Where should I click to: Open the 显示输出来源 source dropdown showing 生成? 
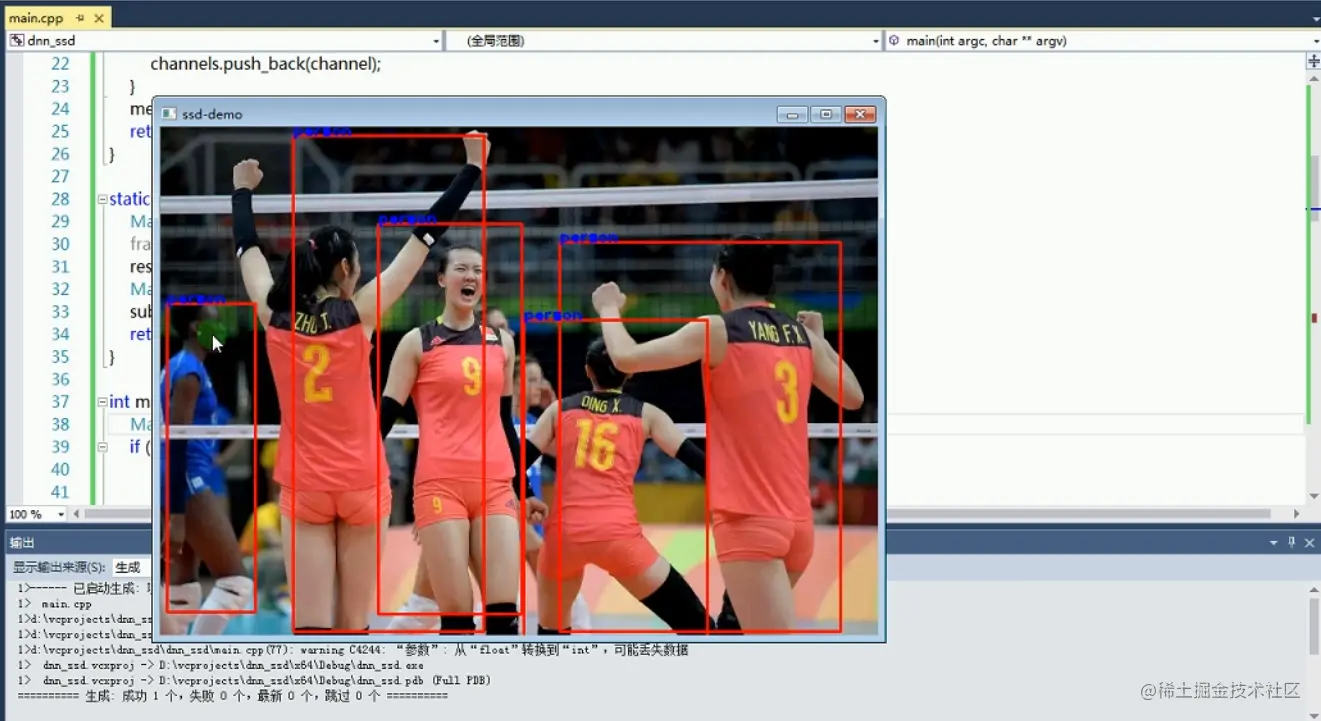click(130, 567)
